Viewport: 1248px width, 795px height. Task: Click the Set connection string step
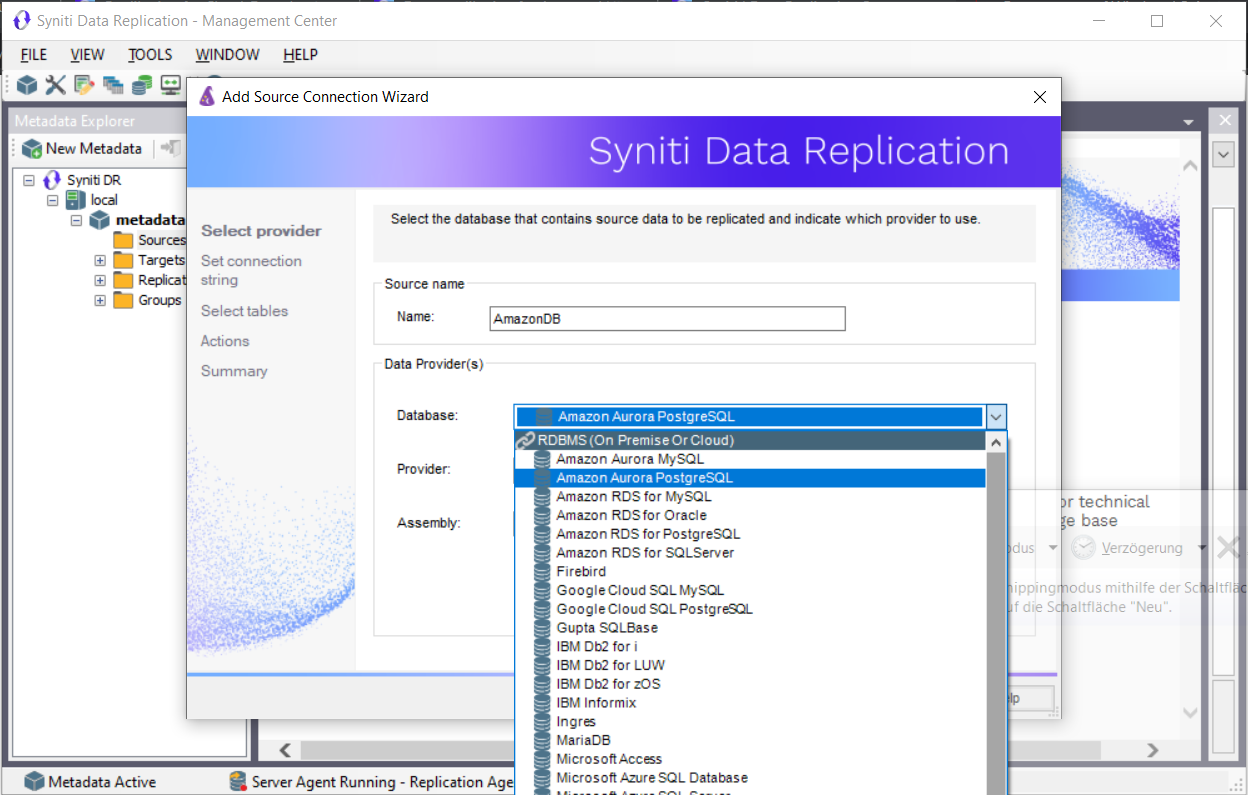[x=251, y=270]
